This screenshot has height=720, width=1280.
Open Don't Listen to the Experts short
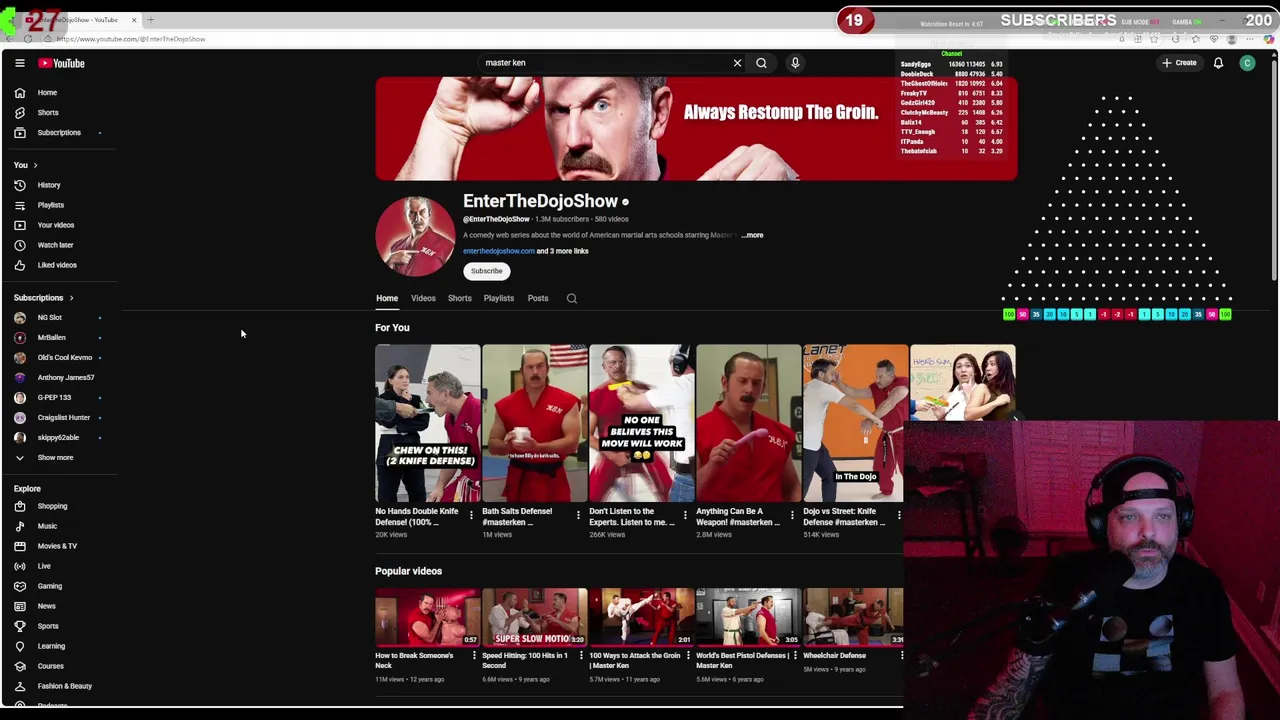tap(641, 423)
